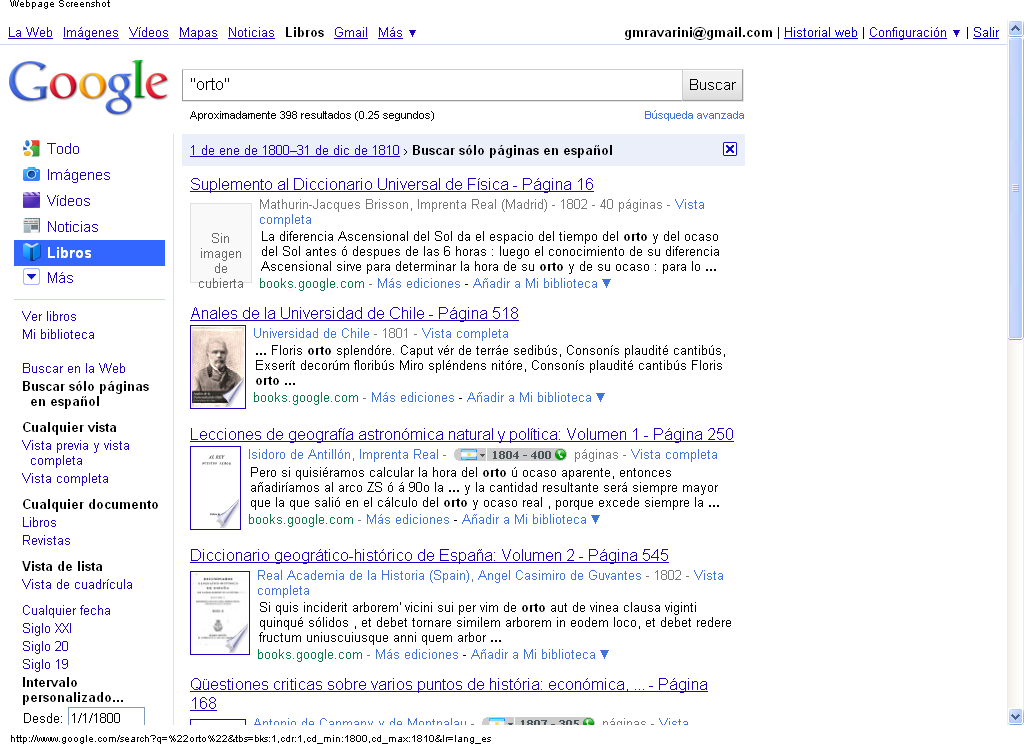Open Imágenes in the top navigation bar
This screenshot has width=1024, height=745.
[x=91, y=32]
